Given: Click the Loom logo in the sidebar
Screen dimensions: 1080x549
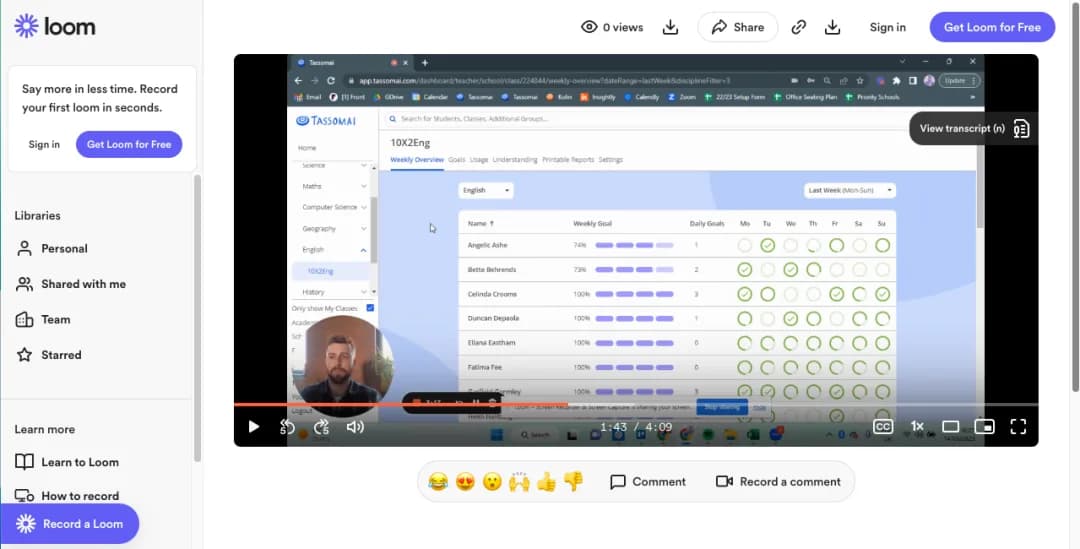Looking at the screenshot, I should [x=54, y=27].
